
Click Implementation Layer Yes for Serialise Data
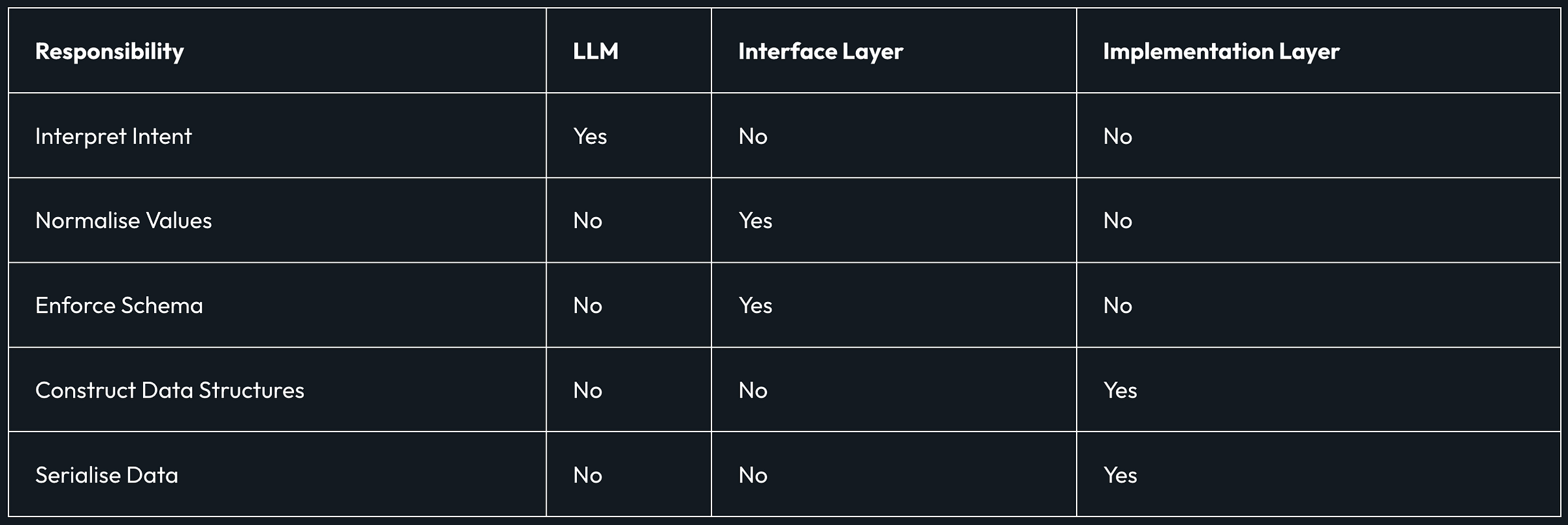1120,475
